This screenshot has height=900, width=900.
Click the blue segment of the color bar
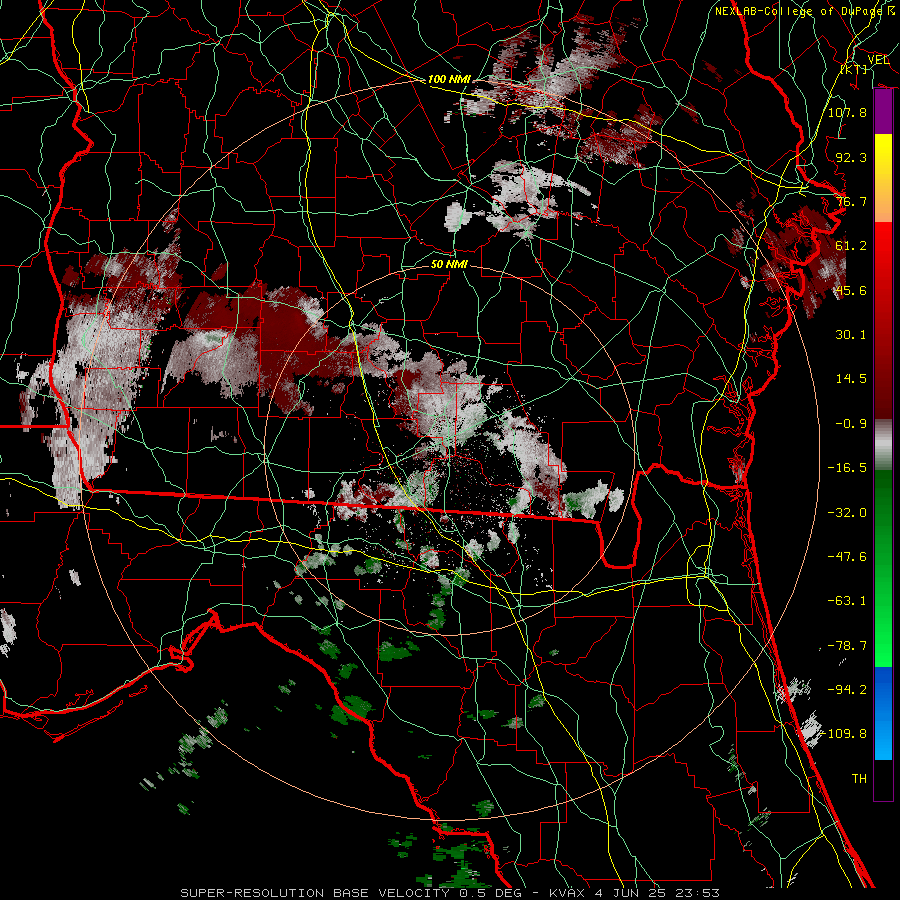(x=883, y=689)
